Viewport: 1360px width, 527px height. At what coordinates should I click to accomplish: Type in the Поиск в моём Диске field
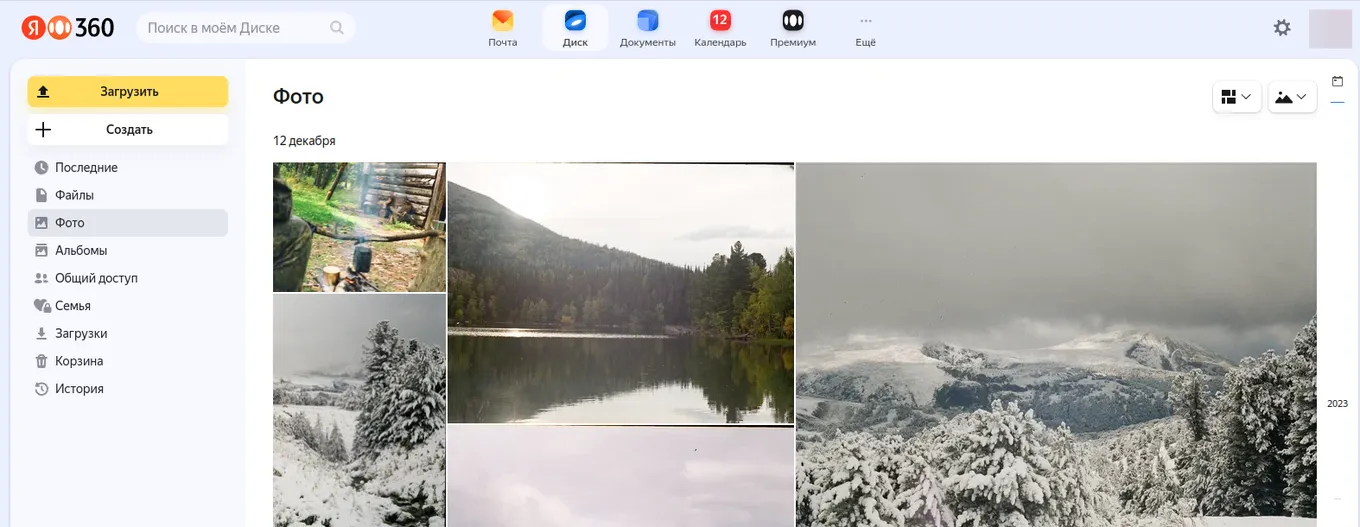click(235, 28)
